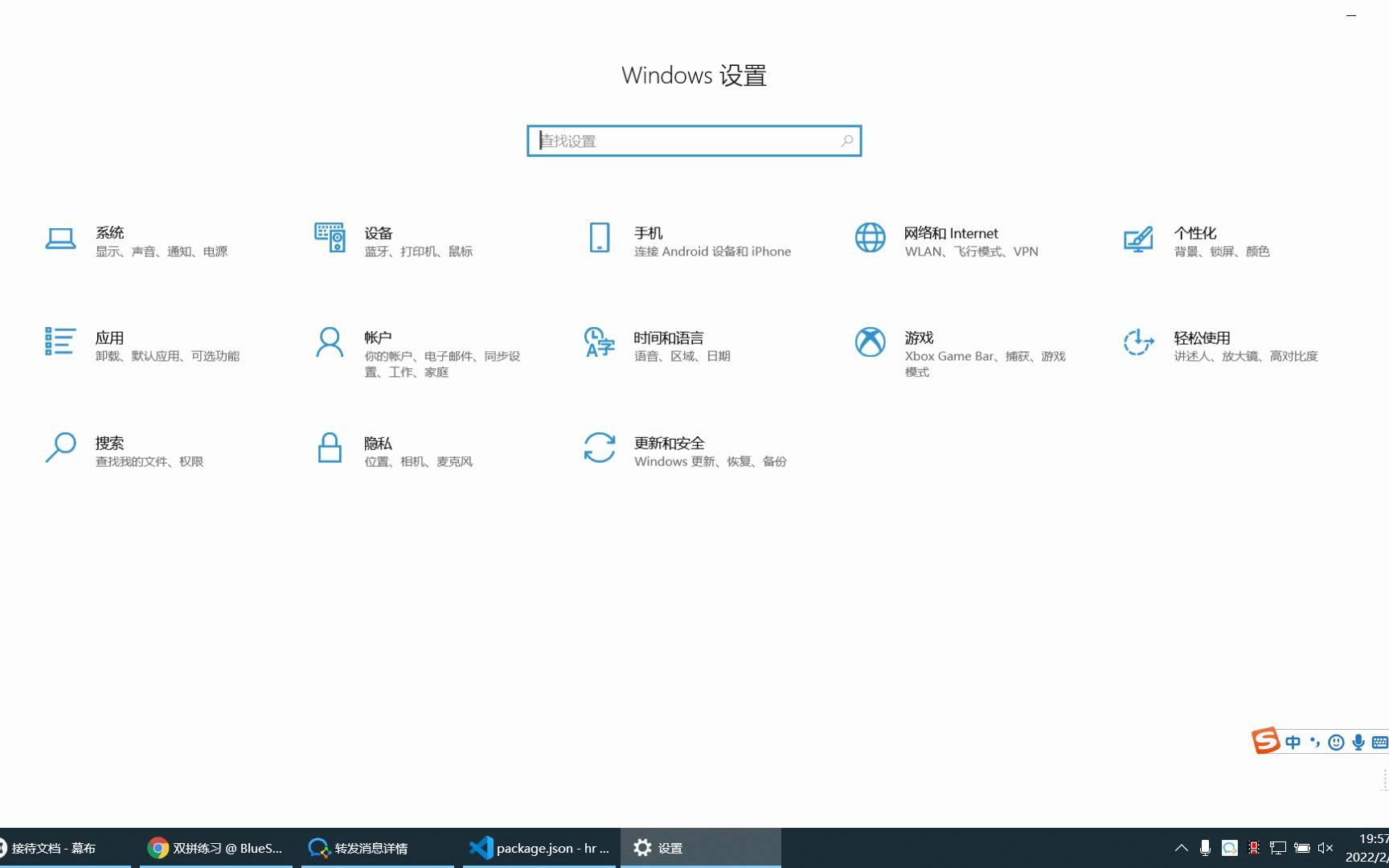Open the 设备 keyboard-and-speaker icon

(x=330, y=238)
